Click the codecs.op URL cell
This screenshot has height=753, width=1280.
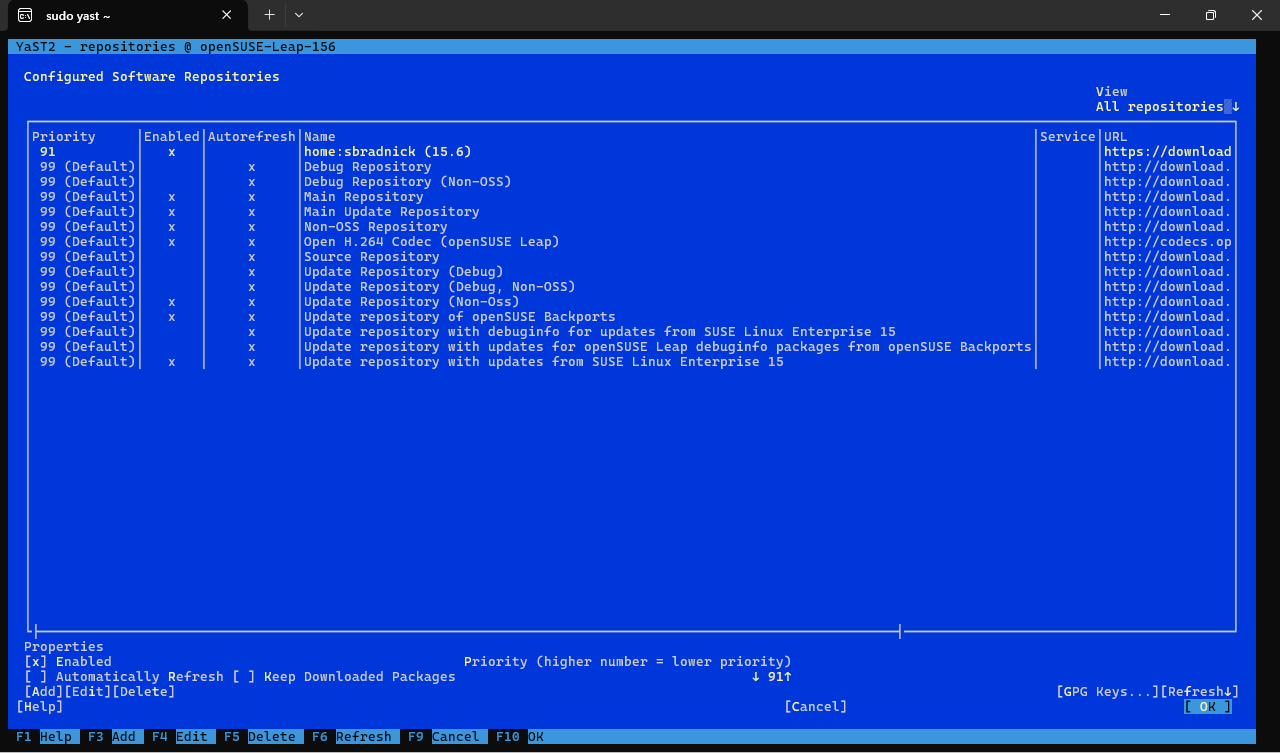click(1168, 242)
